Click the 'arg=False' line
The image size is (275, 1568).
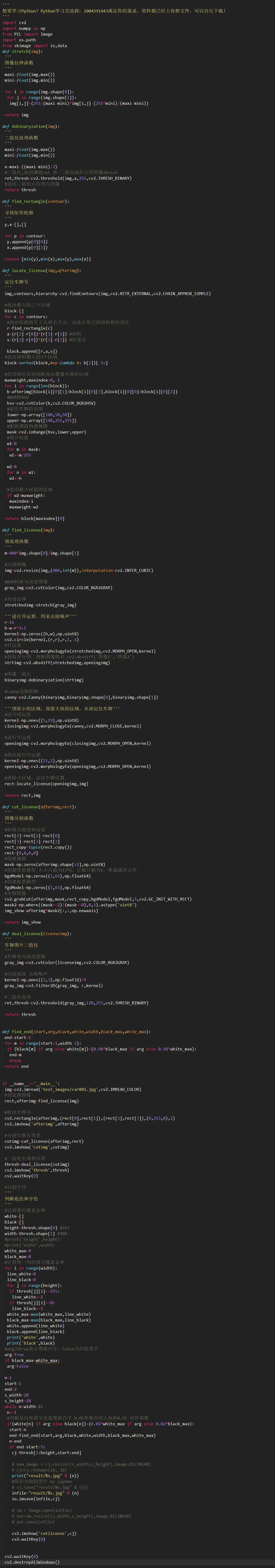point(18,1366)
